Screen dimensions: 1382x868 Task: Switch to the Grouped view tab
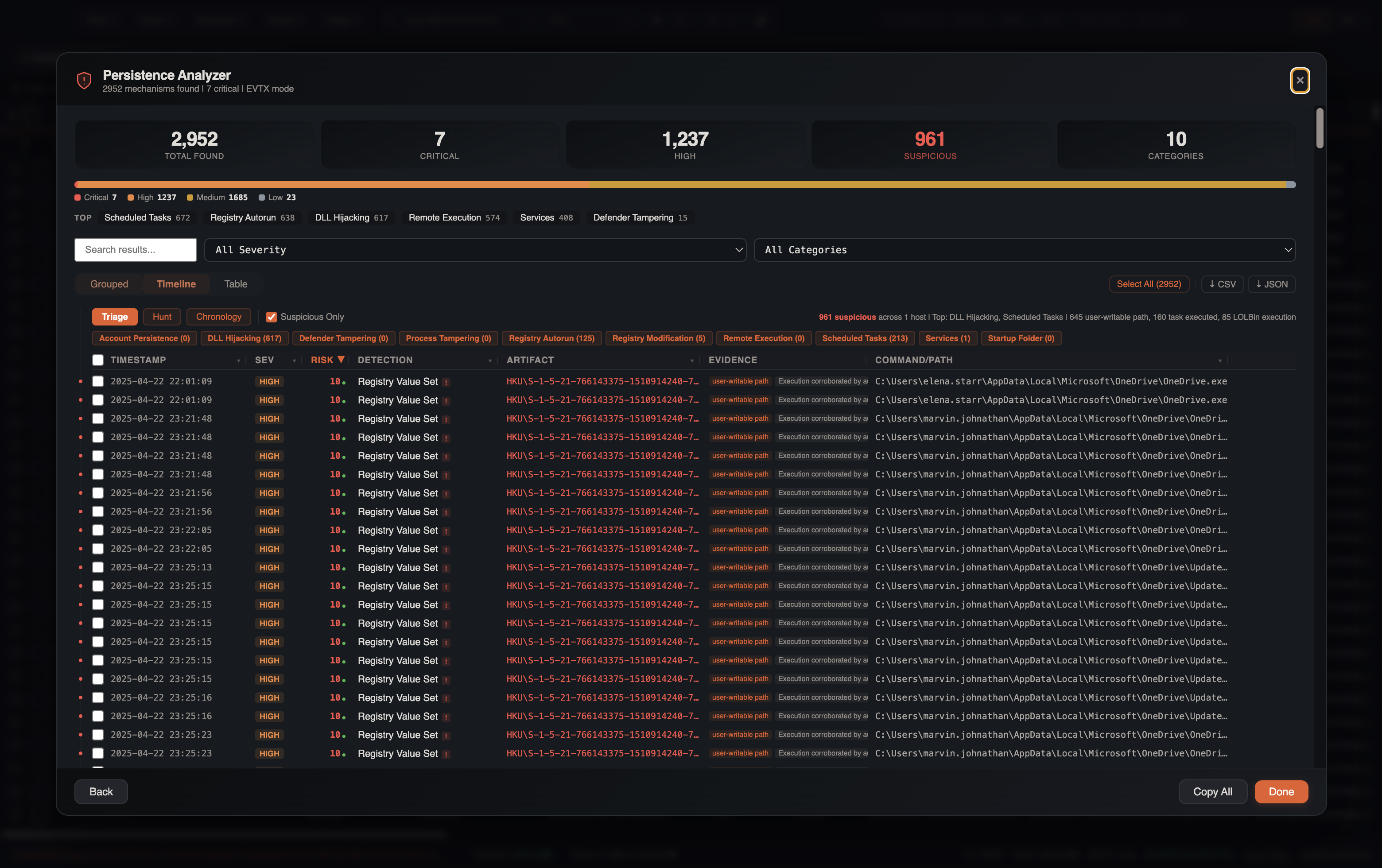tap(109, 284)
